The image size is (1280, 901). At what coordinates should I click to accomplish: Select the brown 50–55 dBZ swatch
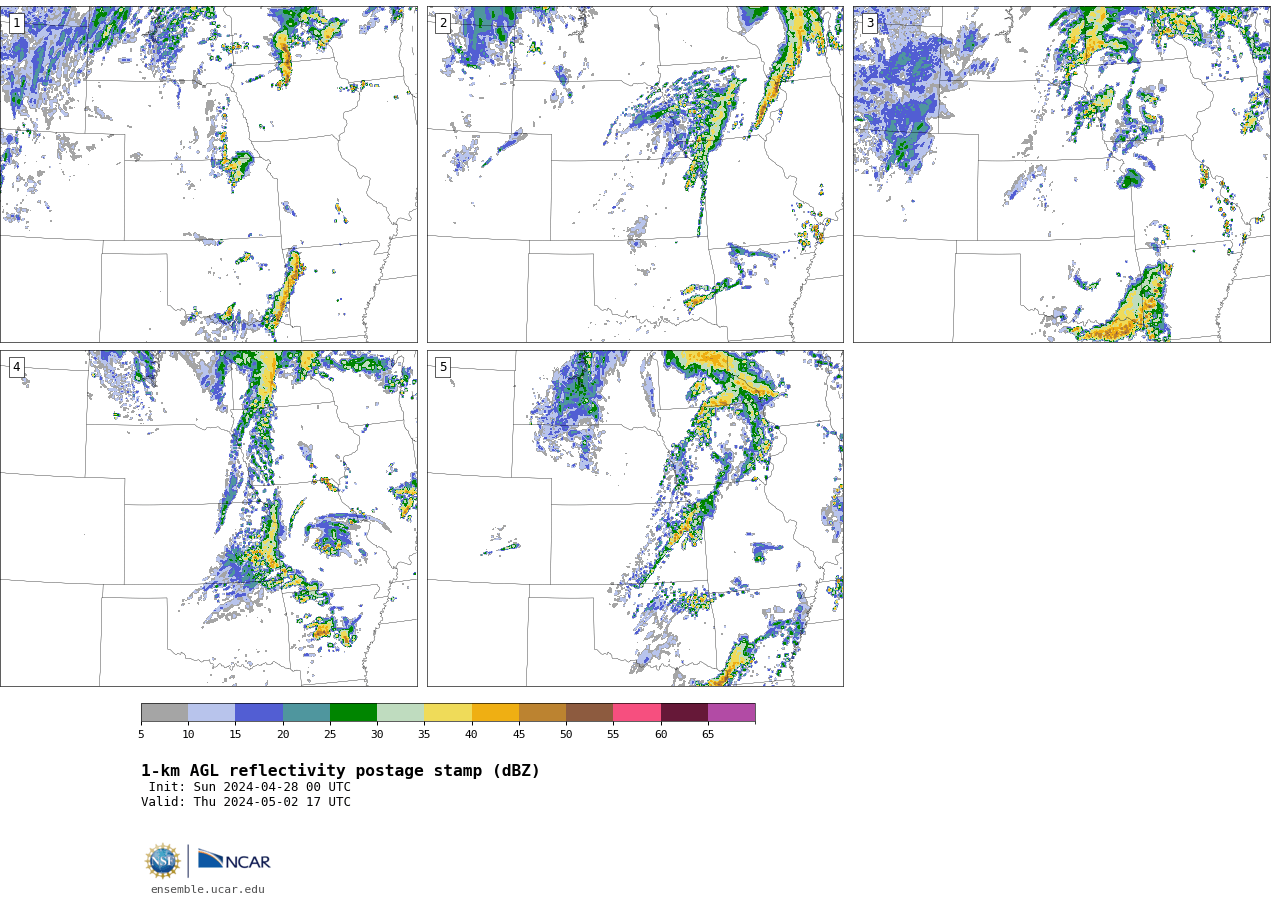click(589, 712)
